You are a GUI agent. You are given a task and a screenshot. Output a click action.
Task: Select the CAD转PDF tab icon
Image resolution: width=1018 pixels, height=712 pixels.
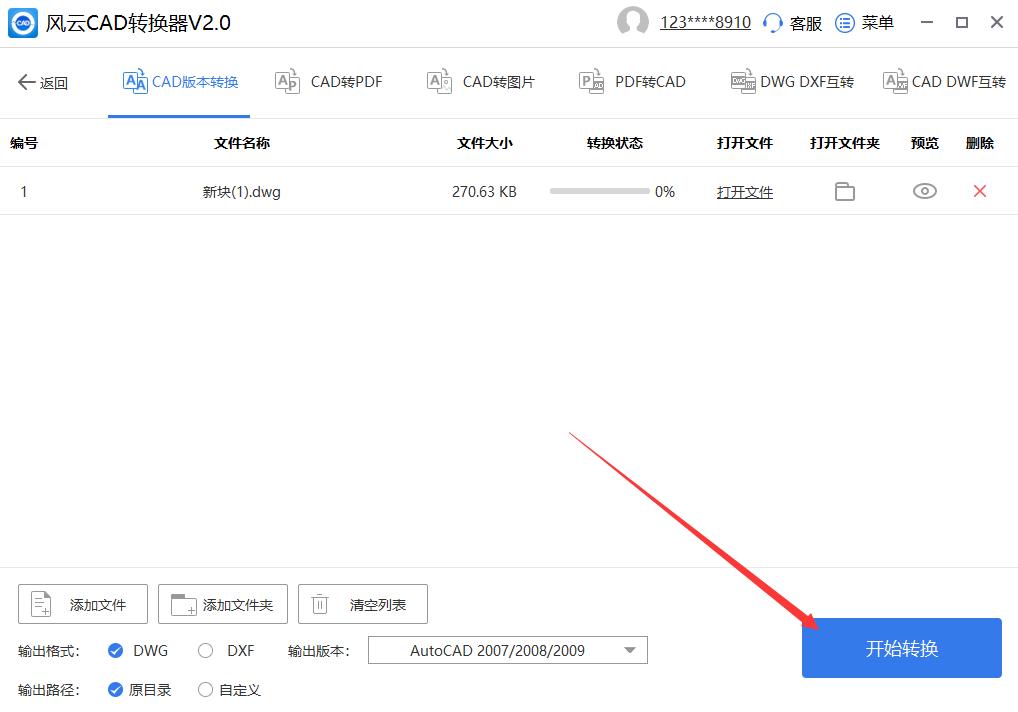[287, 81]
